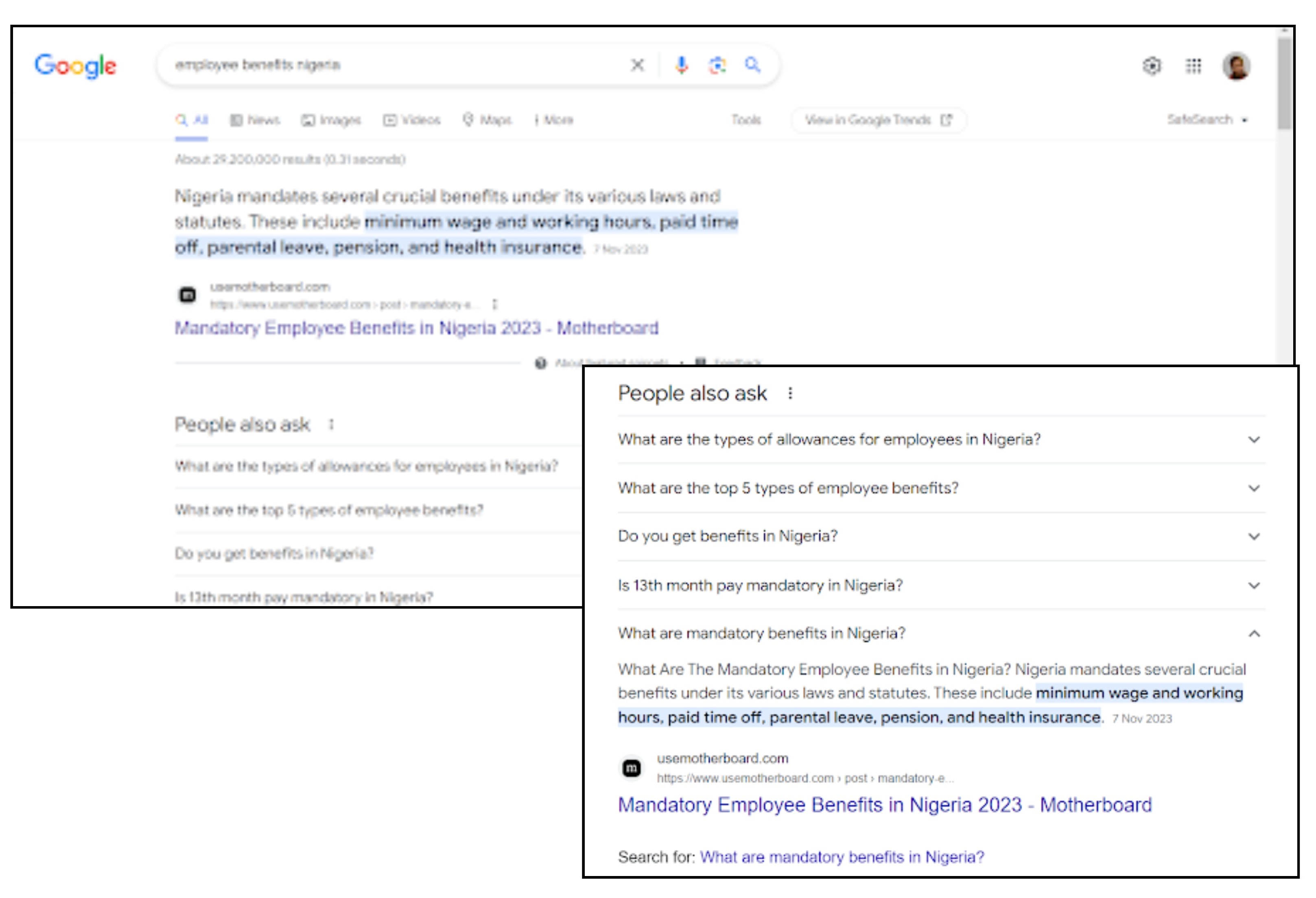The image size is (1316, 898).
Task: Click the usemotherboard favicon in featured snippet
Action: click(188, 295)
